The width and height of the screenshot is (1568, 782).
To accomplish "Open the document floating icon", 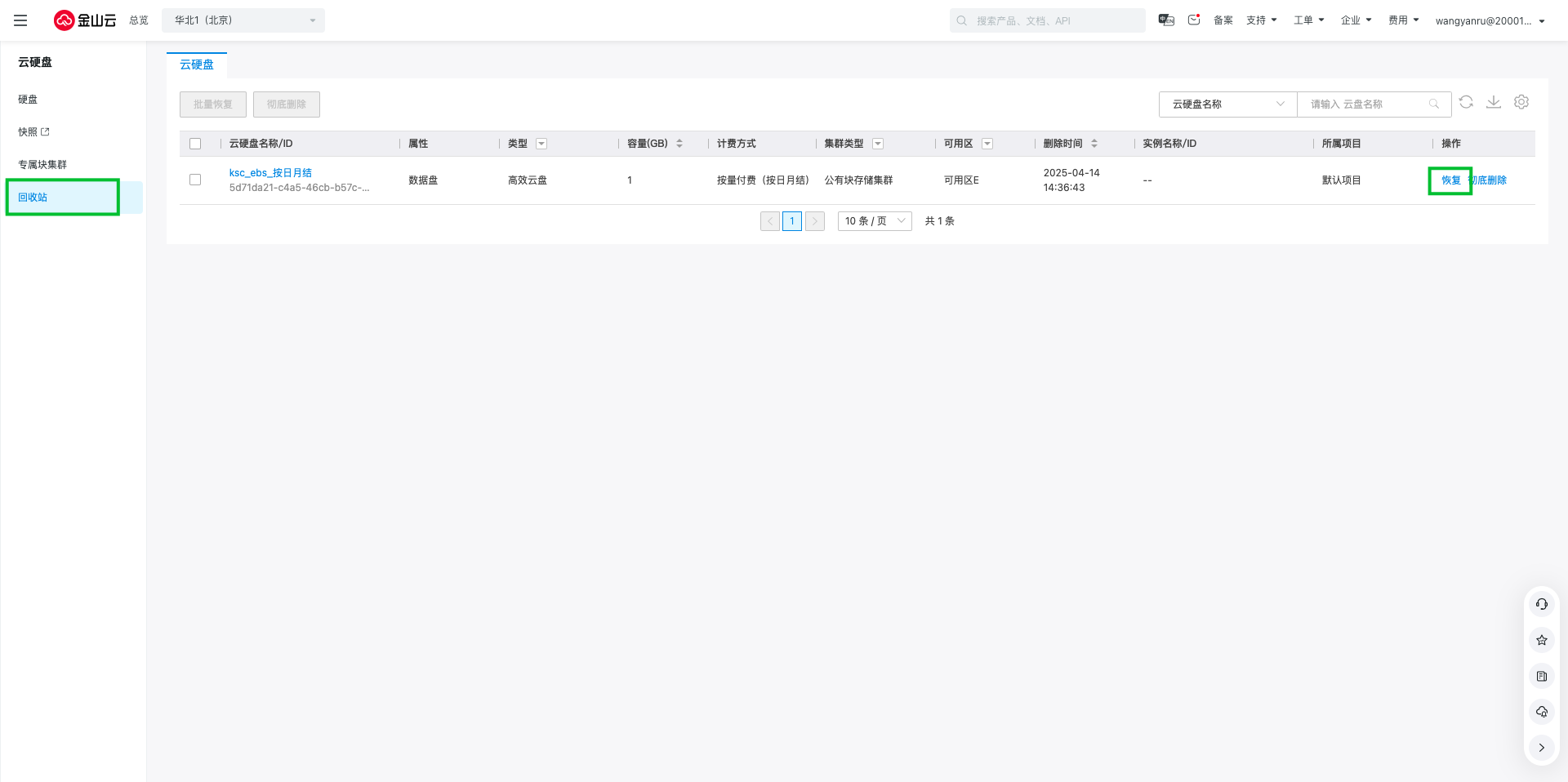I will (x=1542, y=676).
